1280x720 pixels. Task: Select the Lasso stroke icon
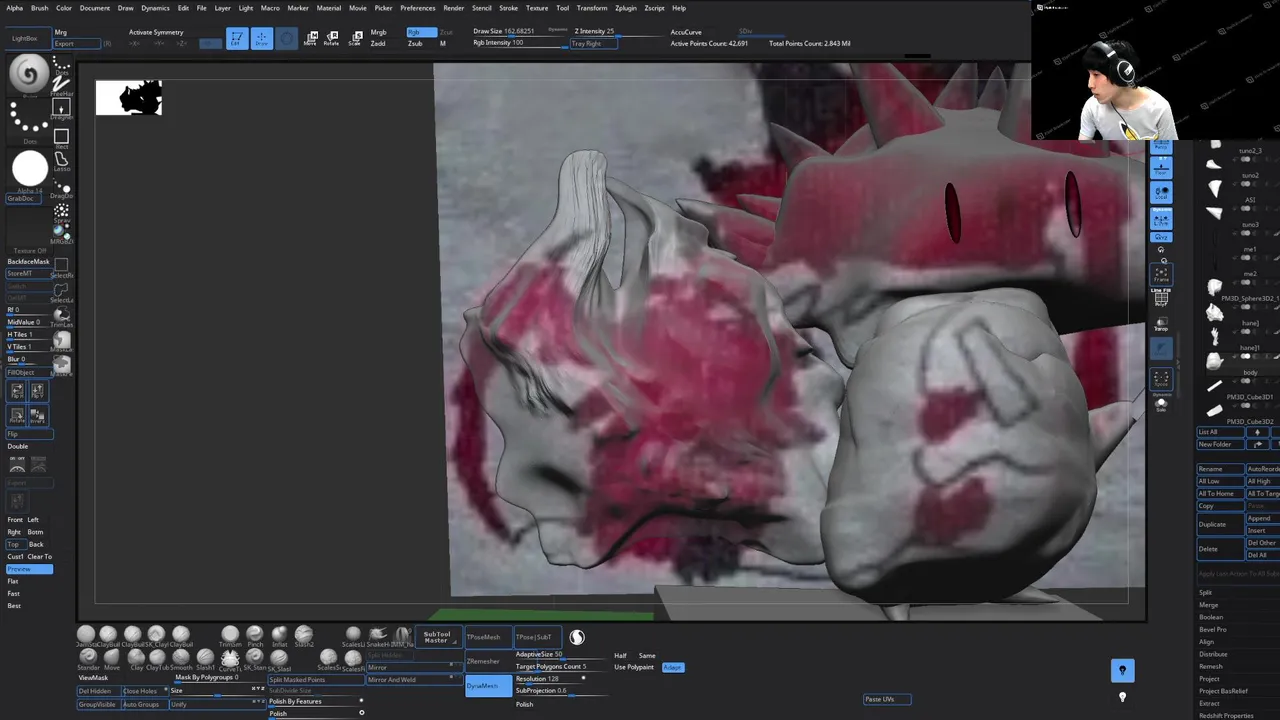(62, 161)
